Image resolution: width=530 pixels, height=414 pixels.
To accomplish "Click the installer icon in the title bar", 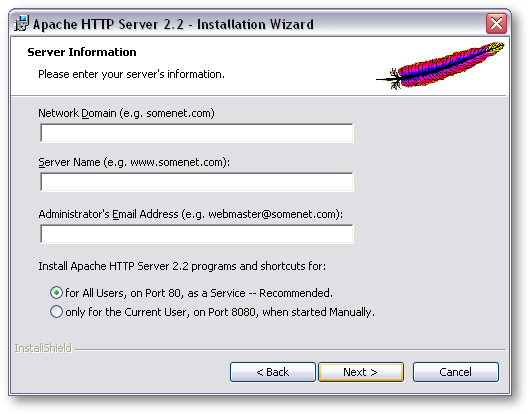I will click(21, 24).
